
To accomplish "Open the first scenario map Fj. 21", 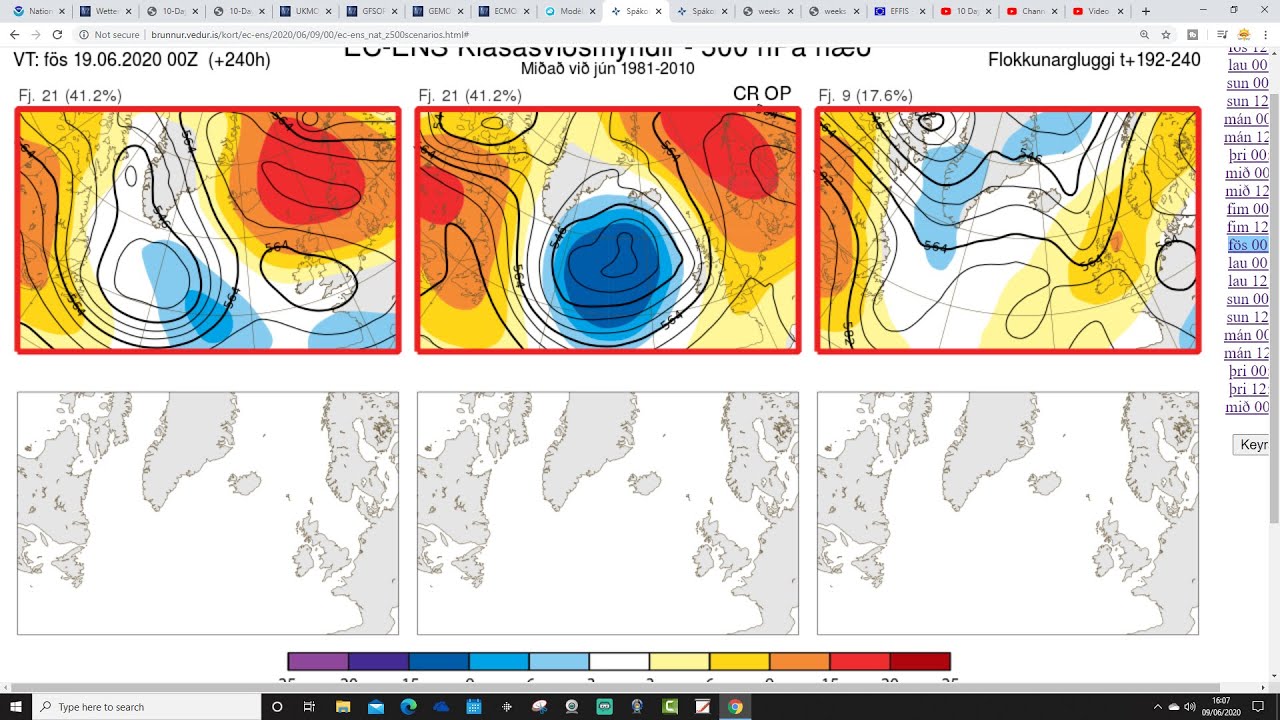I will click(208, 230).
